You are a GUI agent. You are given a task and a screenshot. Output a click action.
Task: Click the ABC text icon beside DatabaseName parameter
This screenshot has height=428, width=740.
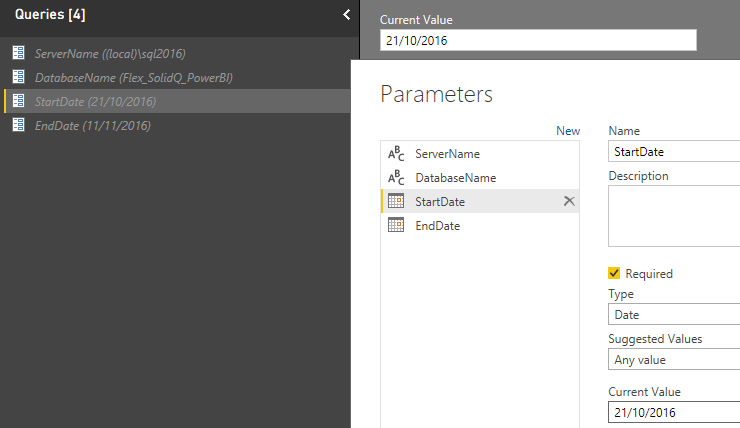click(396, 178)
